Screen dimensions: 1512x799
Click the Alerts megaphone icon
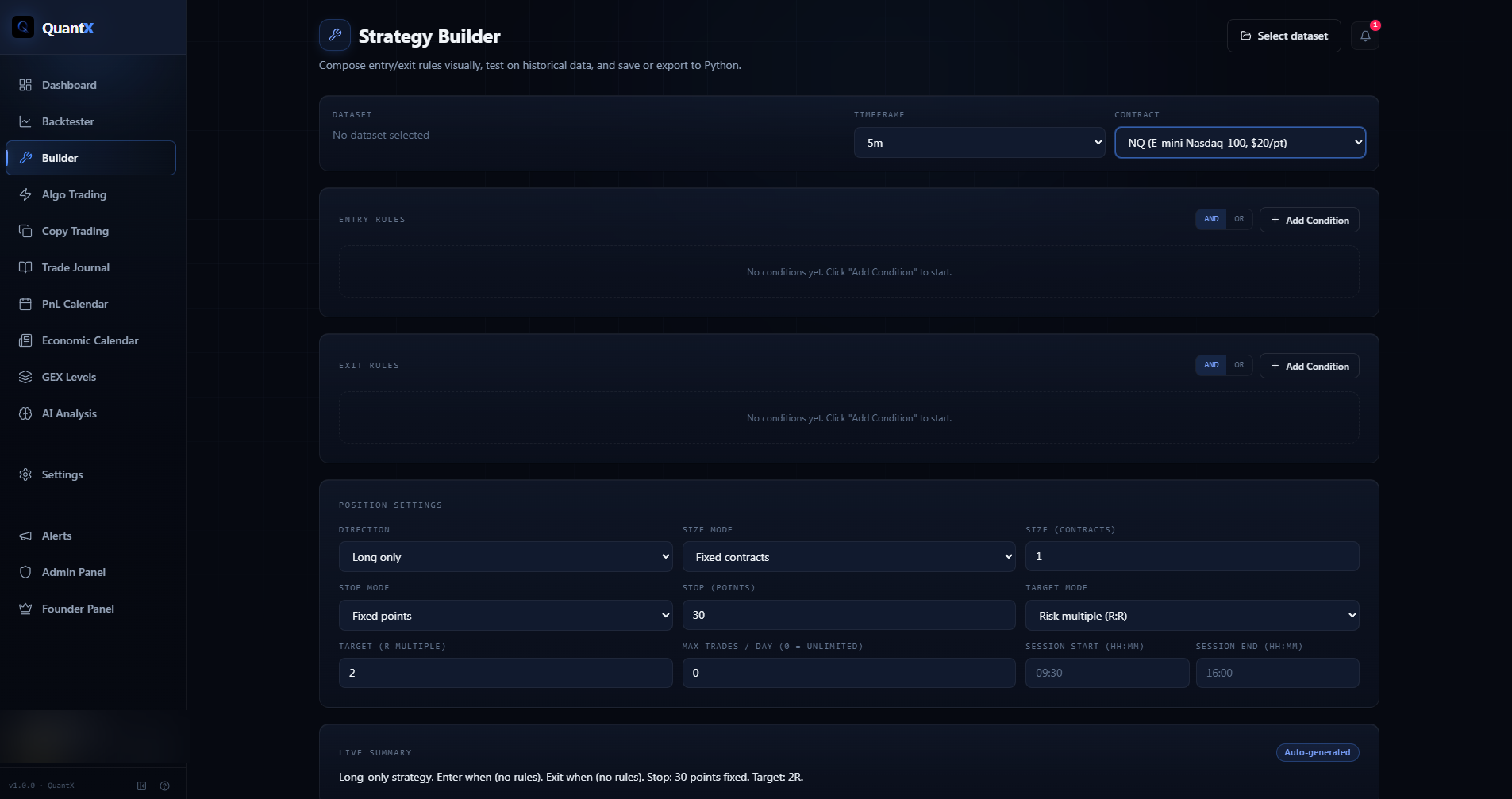[x=25, y=536]
